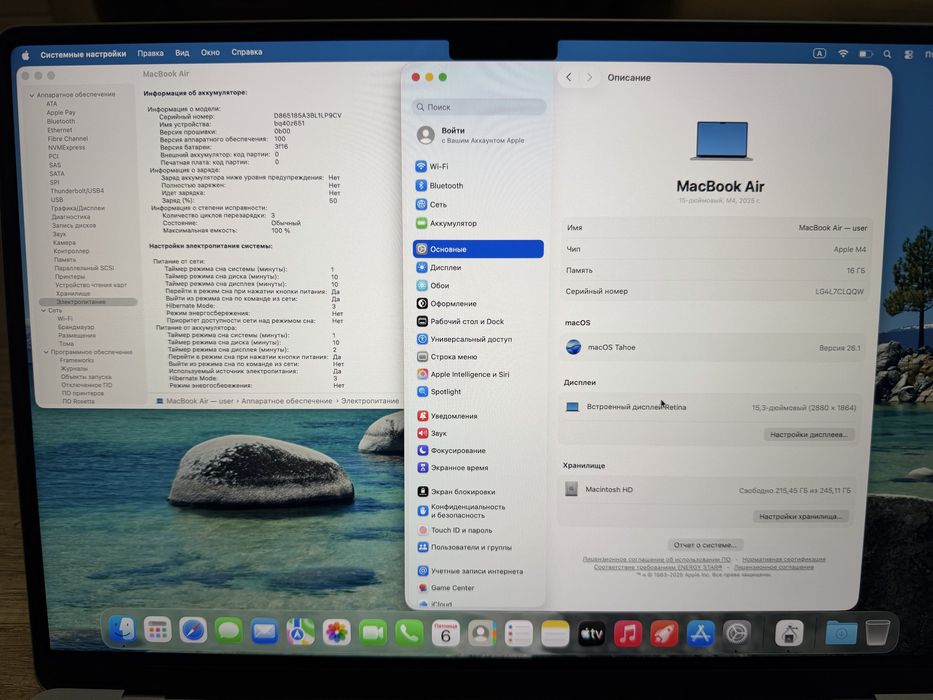The image size is (933, 700).
Task: Open battery status in menu bar
Action: (865, 54)
